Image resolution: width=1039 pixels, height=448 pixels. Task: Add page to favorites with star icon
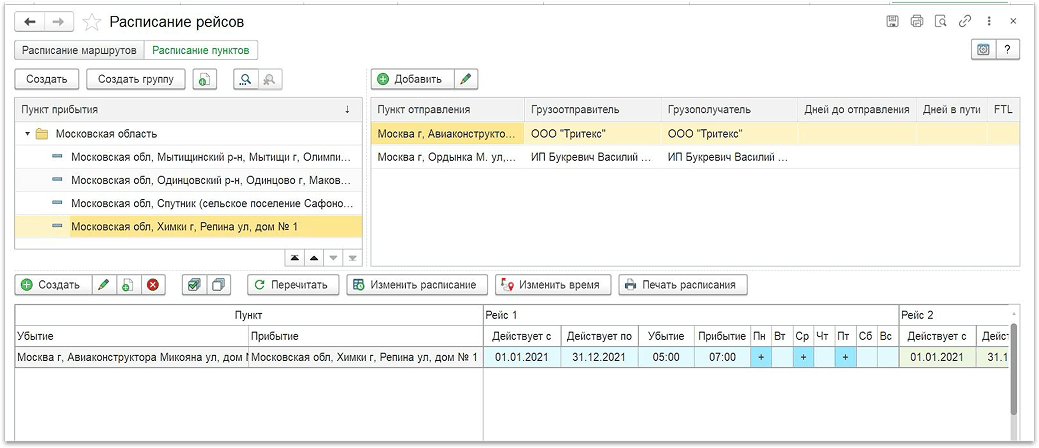[91, 23]
